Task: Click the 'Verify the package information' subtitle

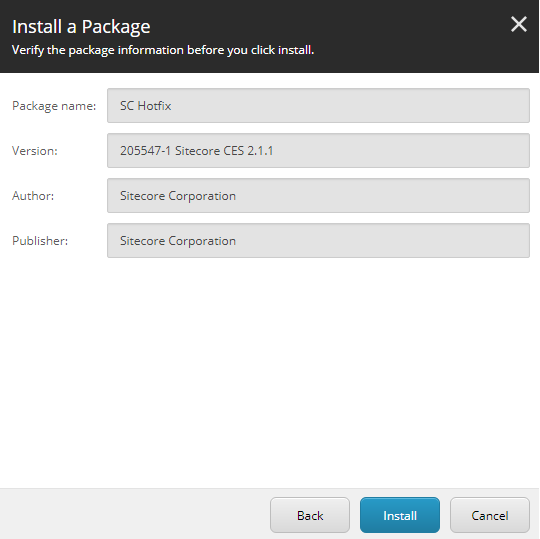Action: tap(163, 50)
